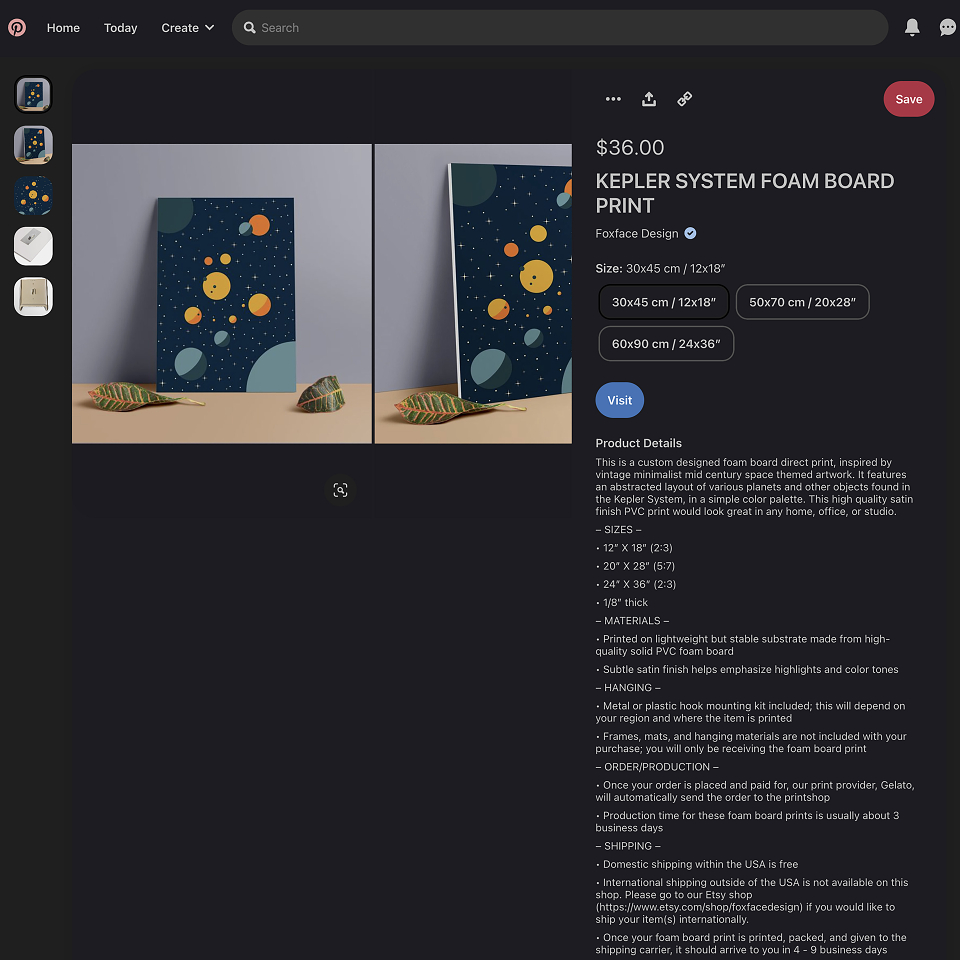The image size is (960, 960).
Task: Click the Pinterest logo icon
Action: [17, 28]
